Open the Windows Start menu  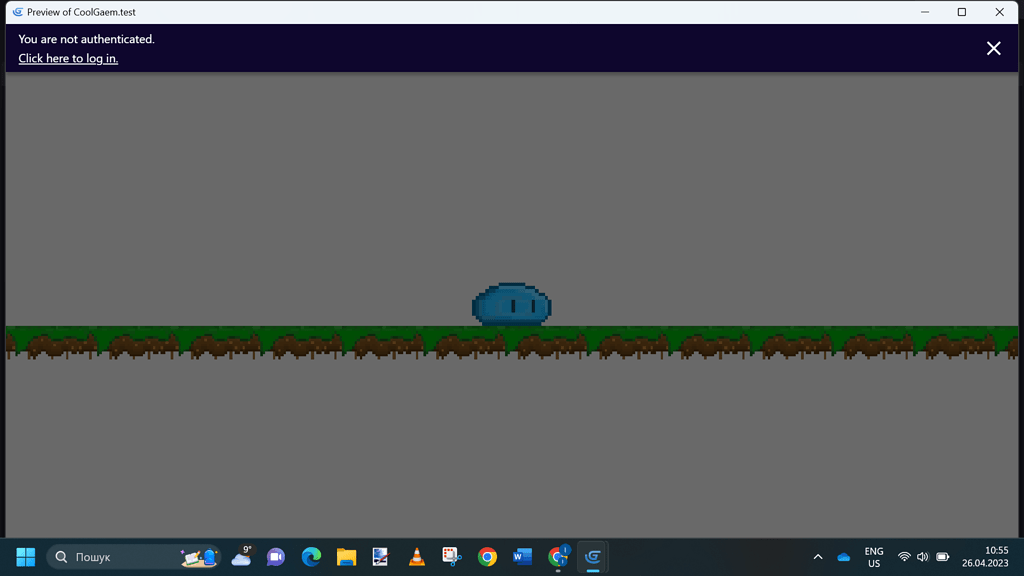24,555
